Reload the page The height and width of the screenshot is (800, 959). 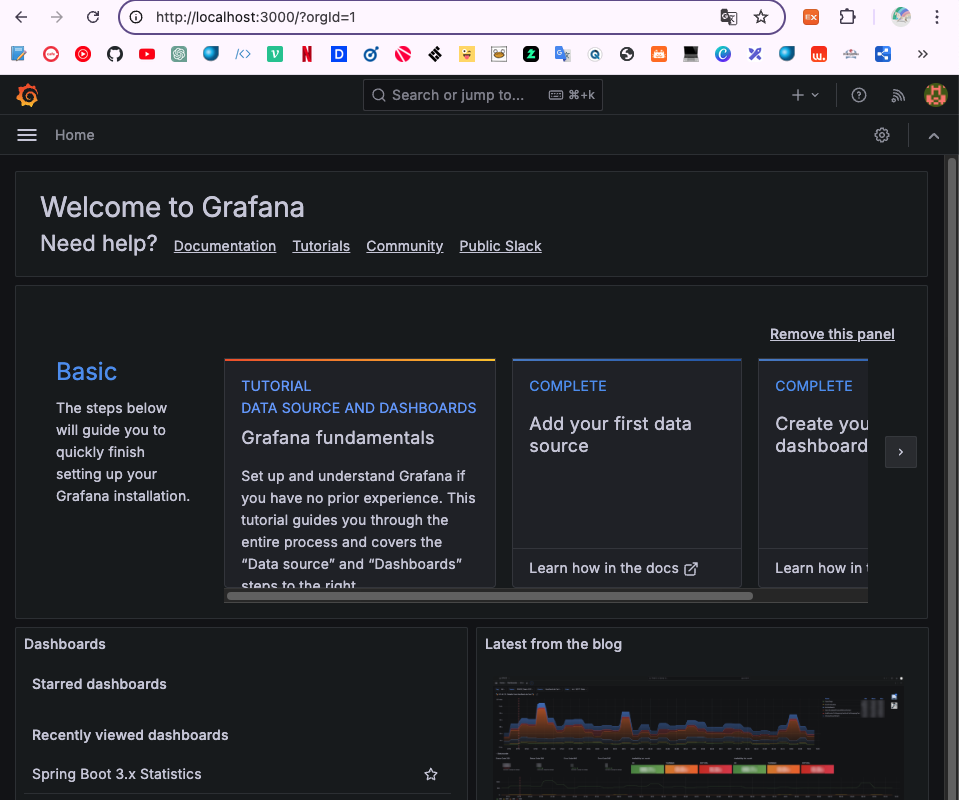coord(93,17)
